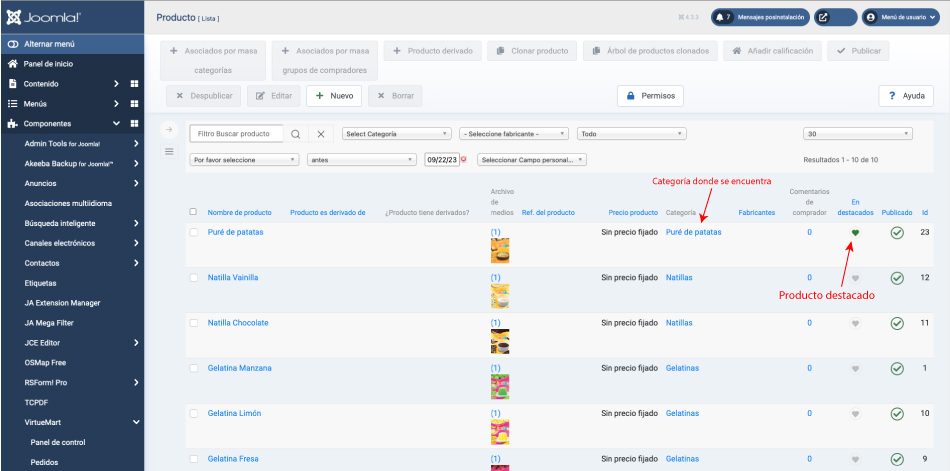This screenshot has width=950, height=471.
Task: Click published checkmark for Gelatina Manzana
Action: 897,369
